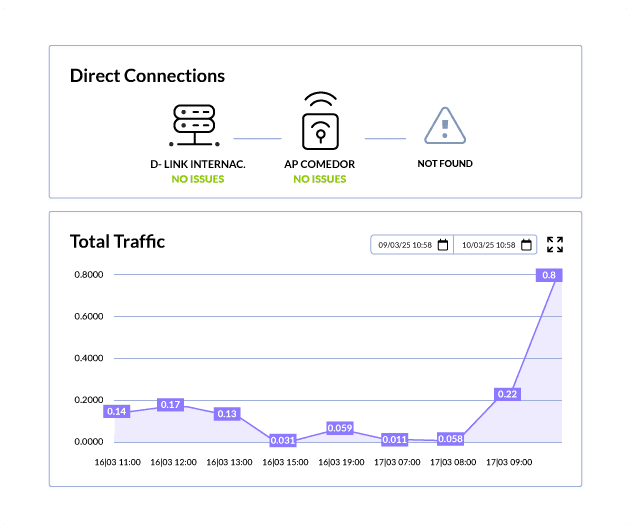This screenshot has height=532, width=631.
Task: Click the Not Found warning triangle icon
Action: pos(445,126)
